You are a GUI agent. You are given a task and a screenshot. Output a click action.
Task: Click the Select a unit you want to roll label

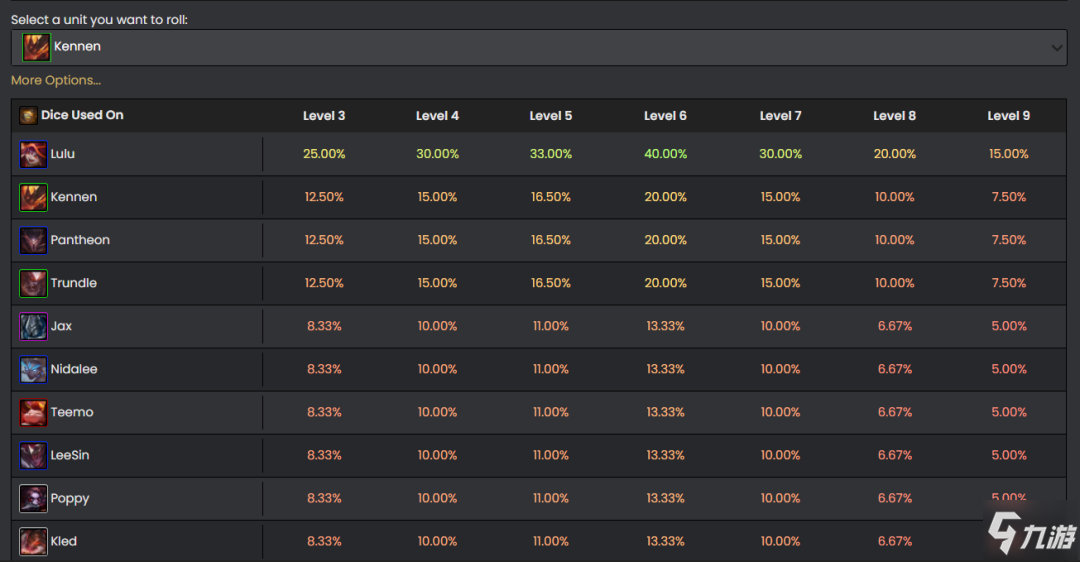99,20
